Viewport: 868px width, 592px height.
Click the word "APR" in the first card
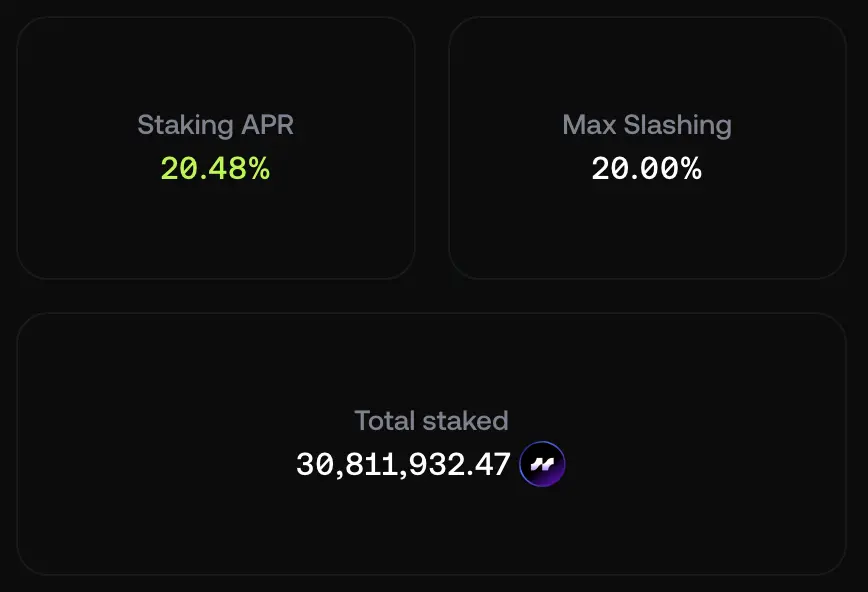tap(267, 125)
